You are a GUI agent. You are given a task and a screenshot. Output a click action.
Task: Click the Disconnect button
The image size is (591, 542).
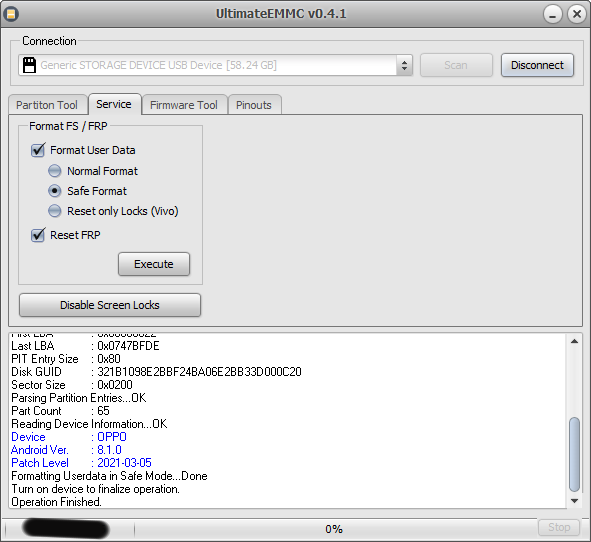[537, 65]
